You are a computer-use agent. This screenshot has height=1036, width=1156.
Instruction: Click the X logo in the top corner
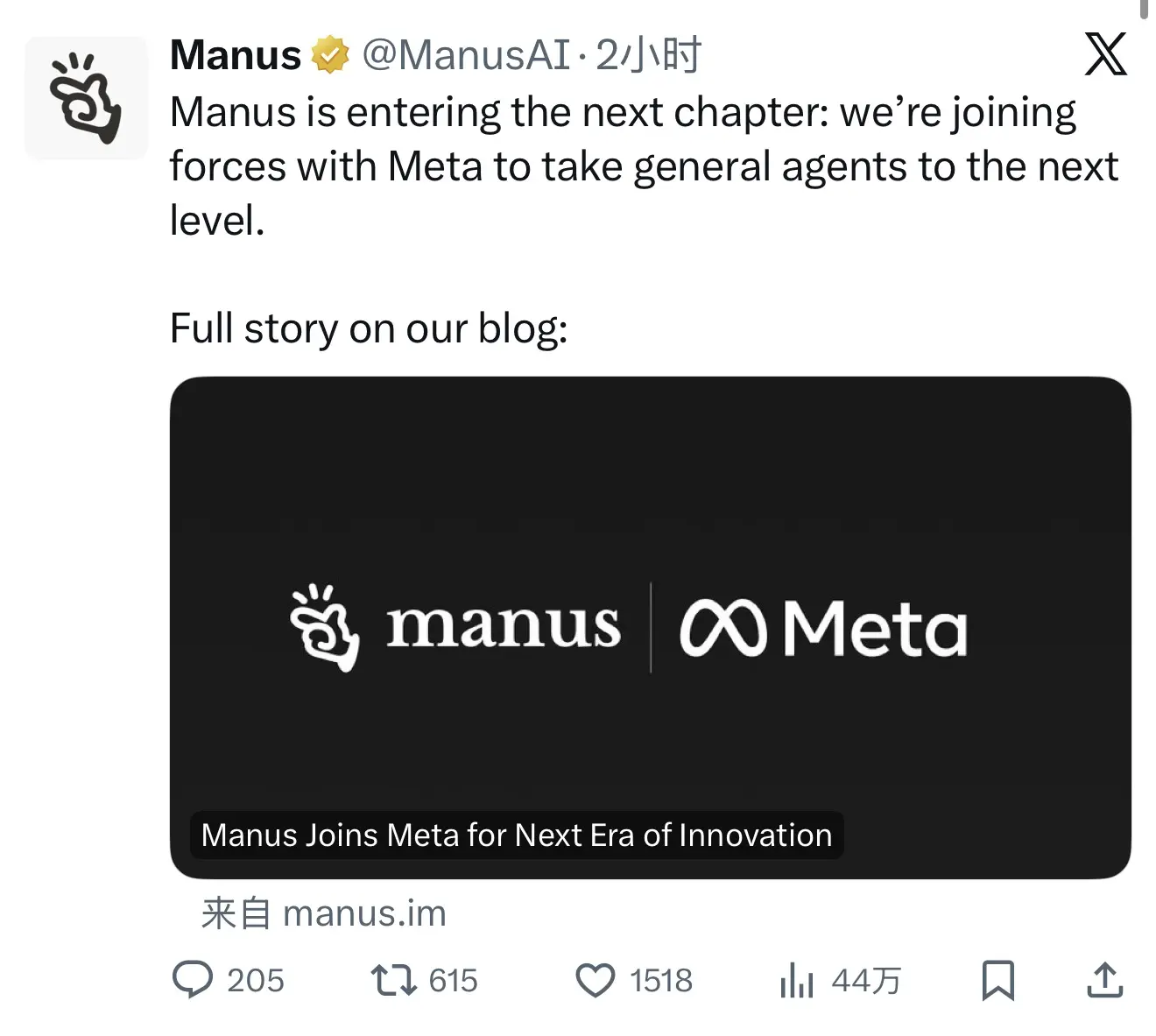tap(1105, 54)
